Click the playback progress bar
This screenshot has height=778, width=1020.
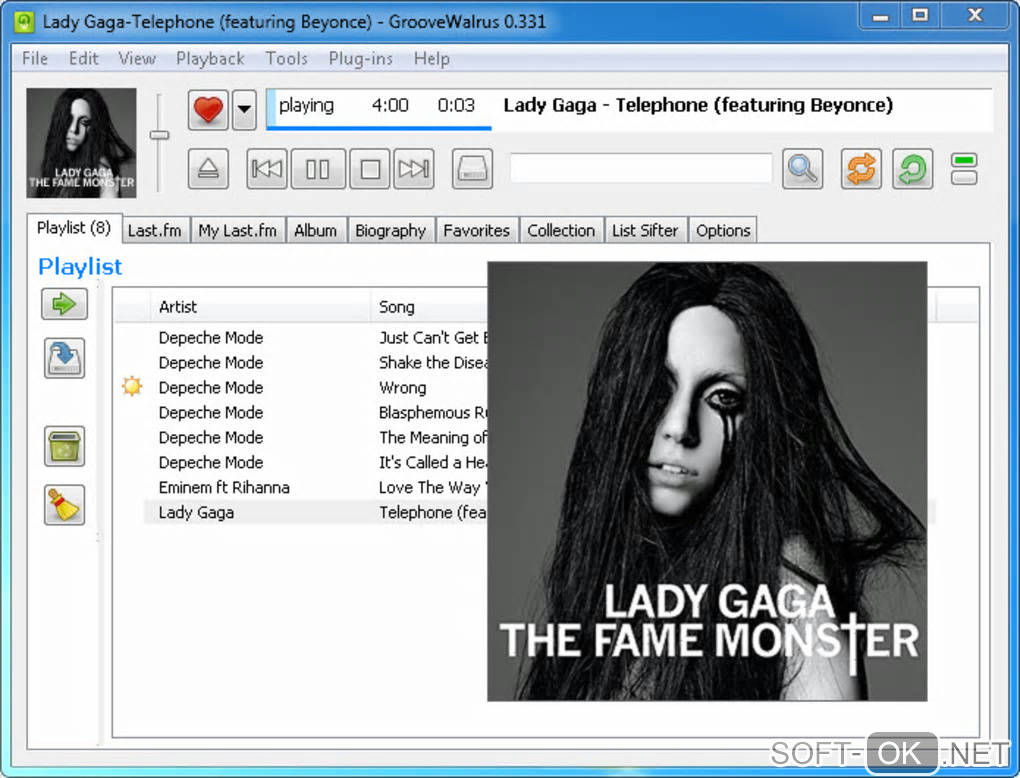click(379, 128)
